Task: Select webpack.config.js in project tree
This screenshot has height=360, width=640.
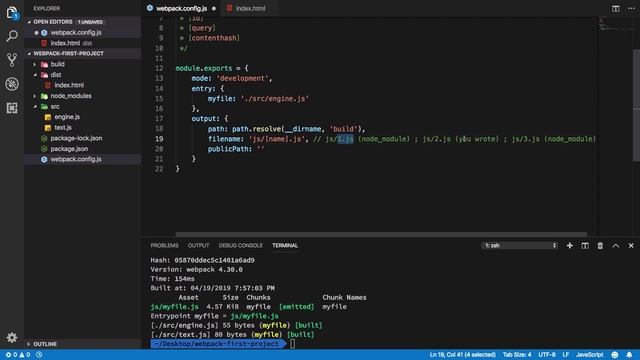Action: (x=83, y=159)
